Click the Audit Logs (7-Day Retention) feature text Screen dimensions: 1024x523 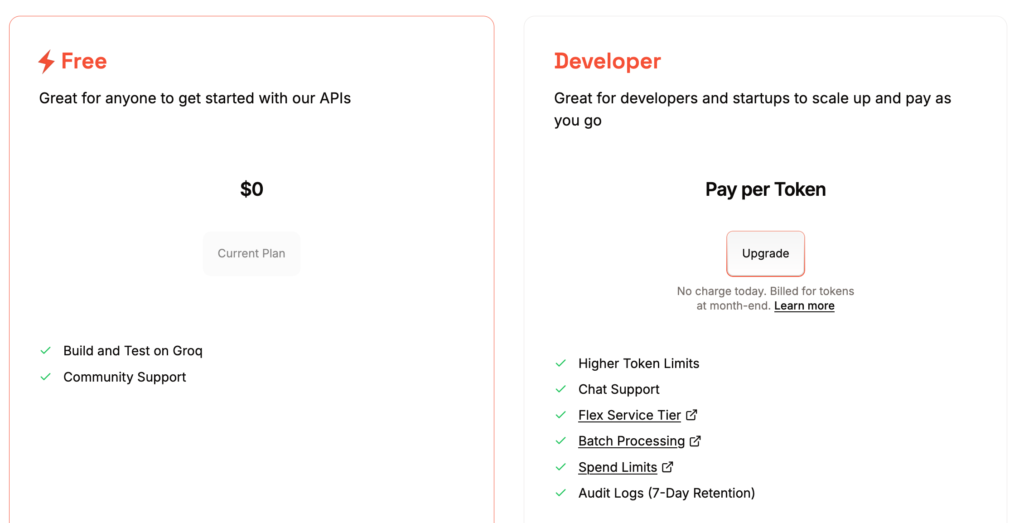click(x=666, y=493)
